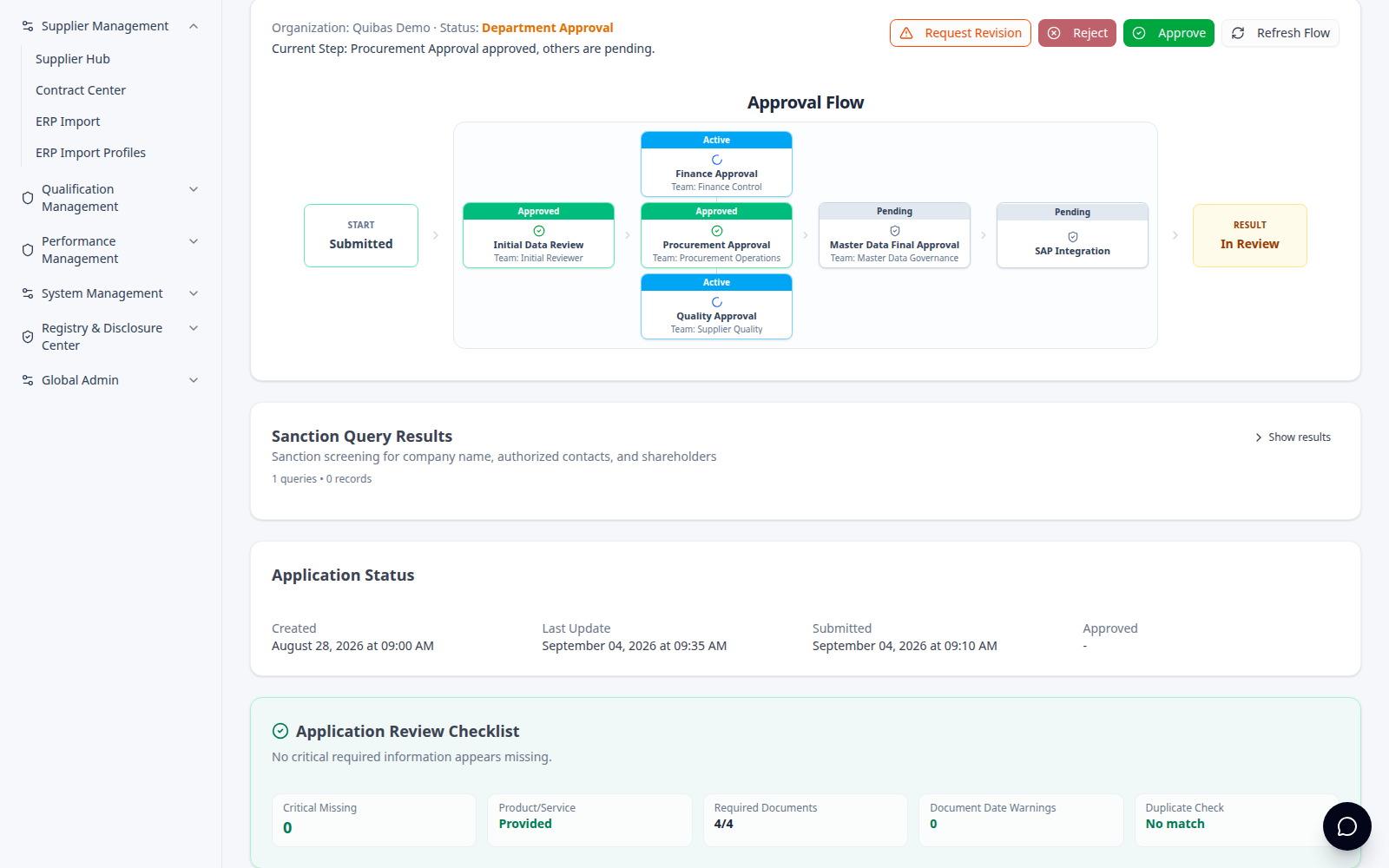Click the Quality Approval spinner icon
The image size is (1389, 868).
tap(717, 302)
